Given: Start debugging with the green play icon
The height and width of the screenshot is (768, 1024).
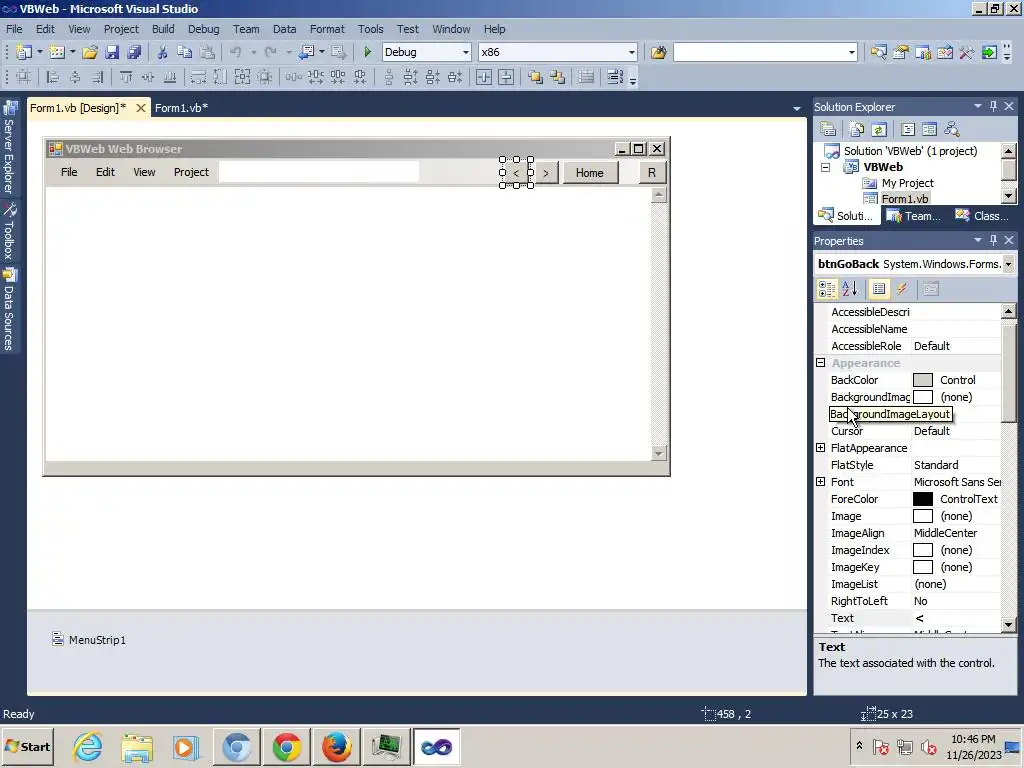Looking at the screenshot, I should click(x=367, y=52).
